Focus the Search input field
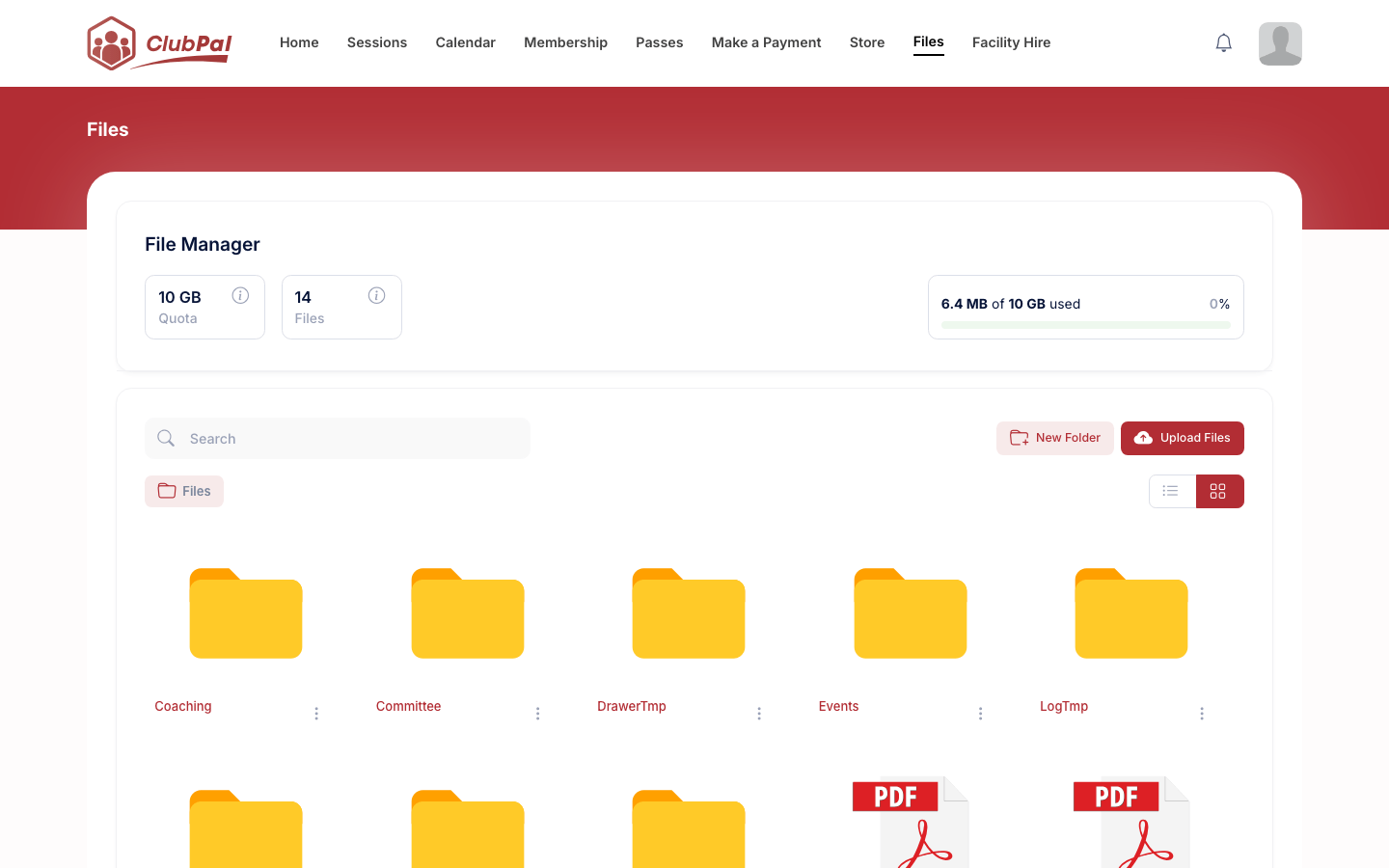The image size is (1389, 868). point(338,438)
